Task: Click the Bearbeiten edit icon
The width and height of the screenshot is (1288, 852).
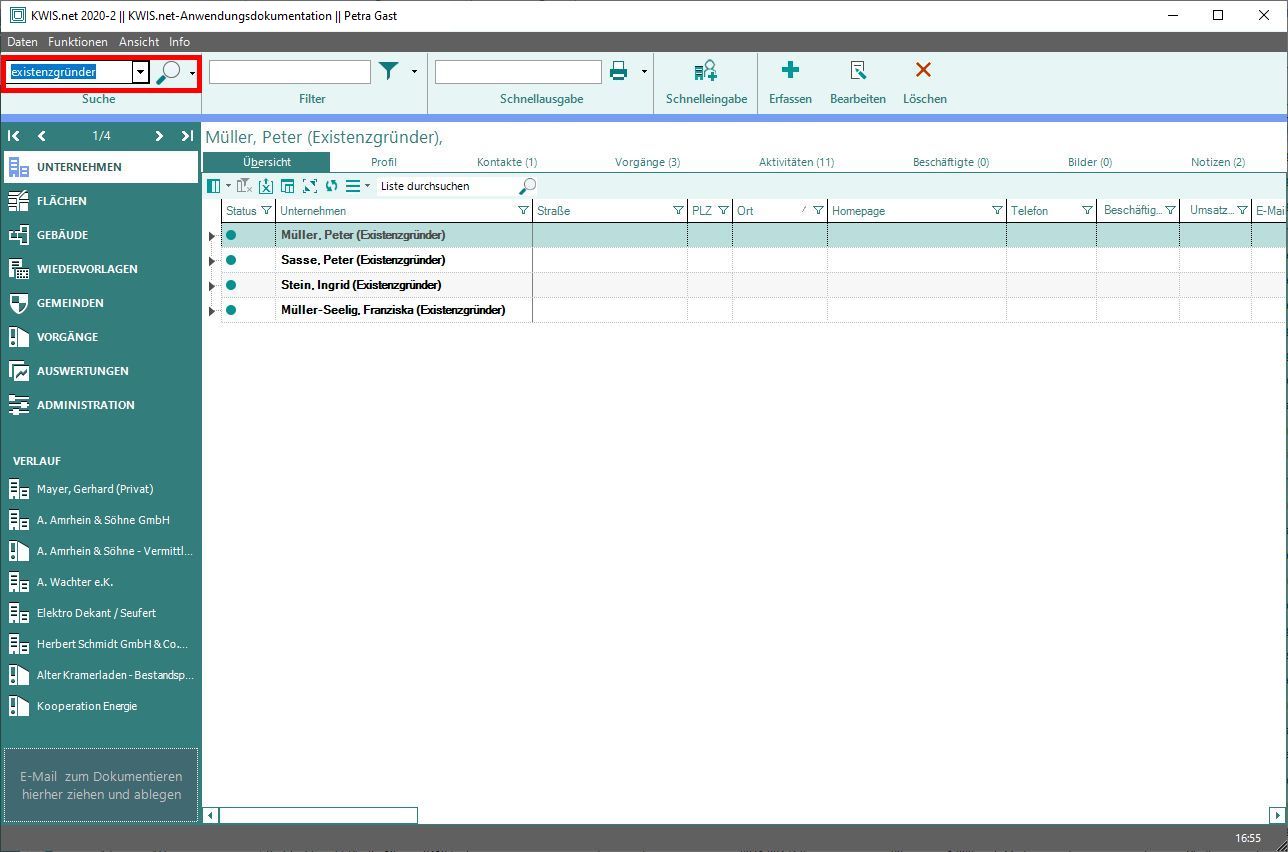Action: 858,70
